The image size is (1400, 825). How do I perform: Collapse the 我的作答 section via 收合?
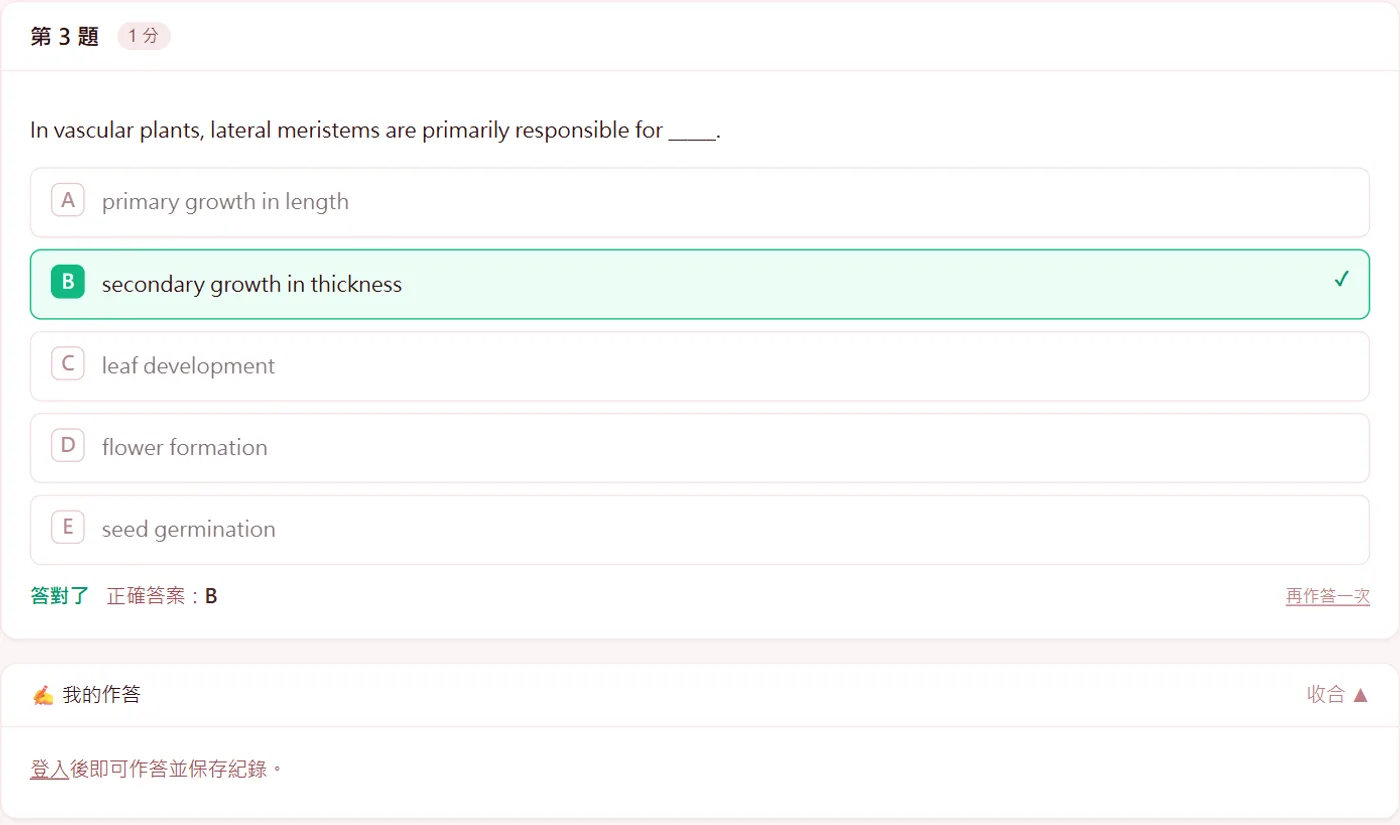(1338, 694)
